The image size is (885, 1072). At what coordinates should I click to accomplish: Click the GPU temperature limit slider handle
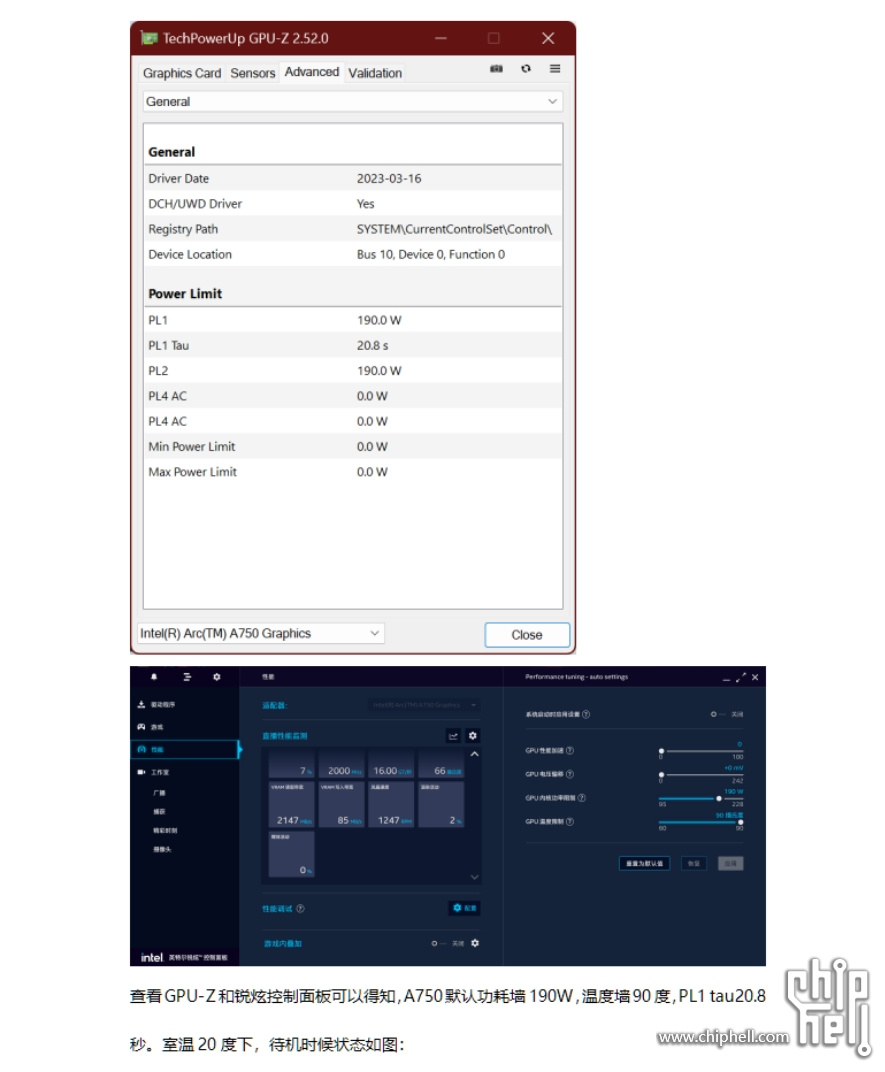[x=741, y=822]
